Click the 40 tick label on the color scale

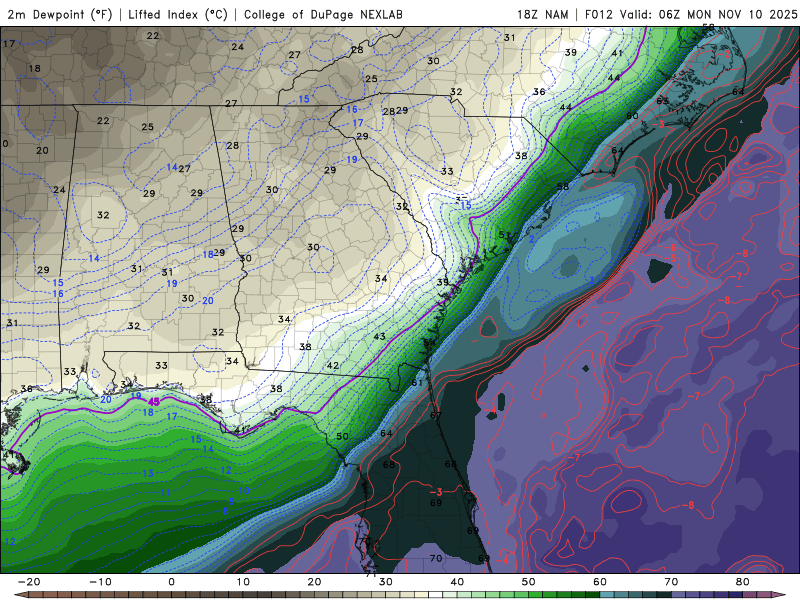(x=457, y=582)
